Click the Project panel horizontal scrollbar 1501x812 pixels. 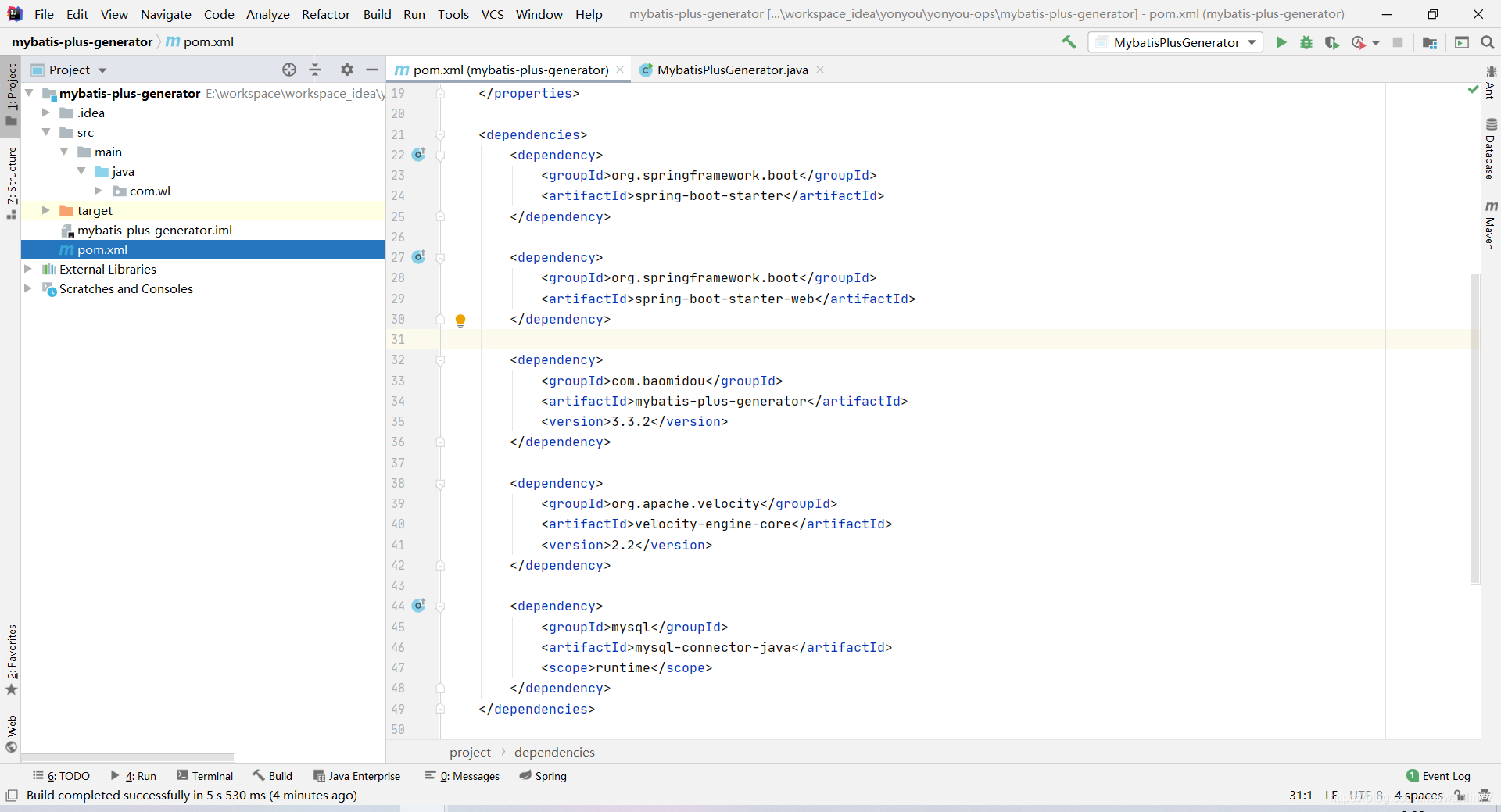point(127,757)
